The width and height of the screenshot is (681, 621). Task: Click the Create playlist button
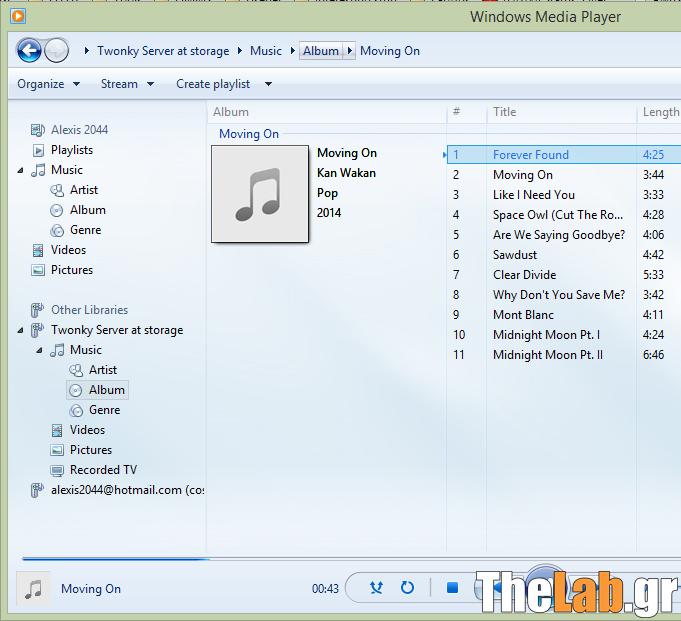click(213, 84)
